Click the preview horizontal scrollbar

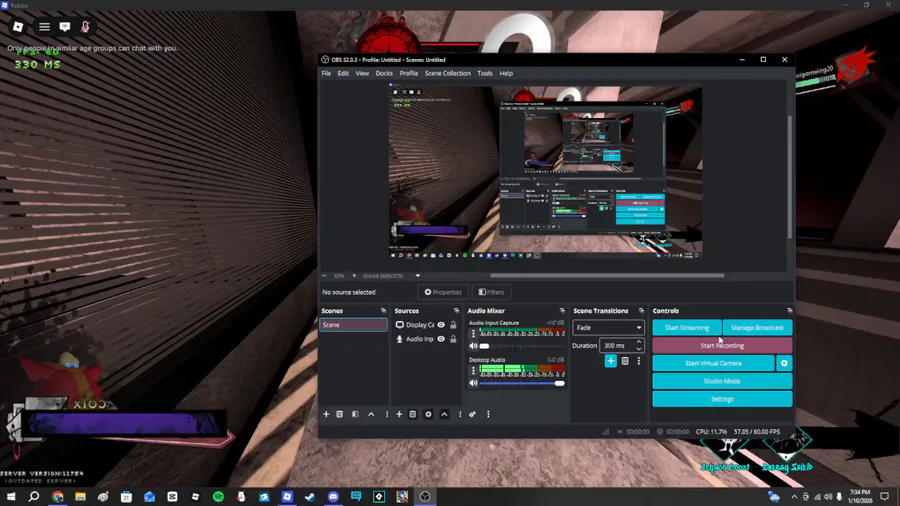tap(607, 276)
